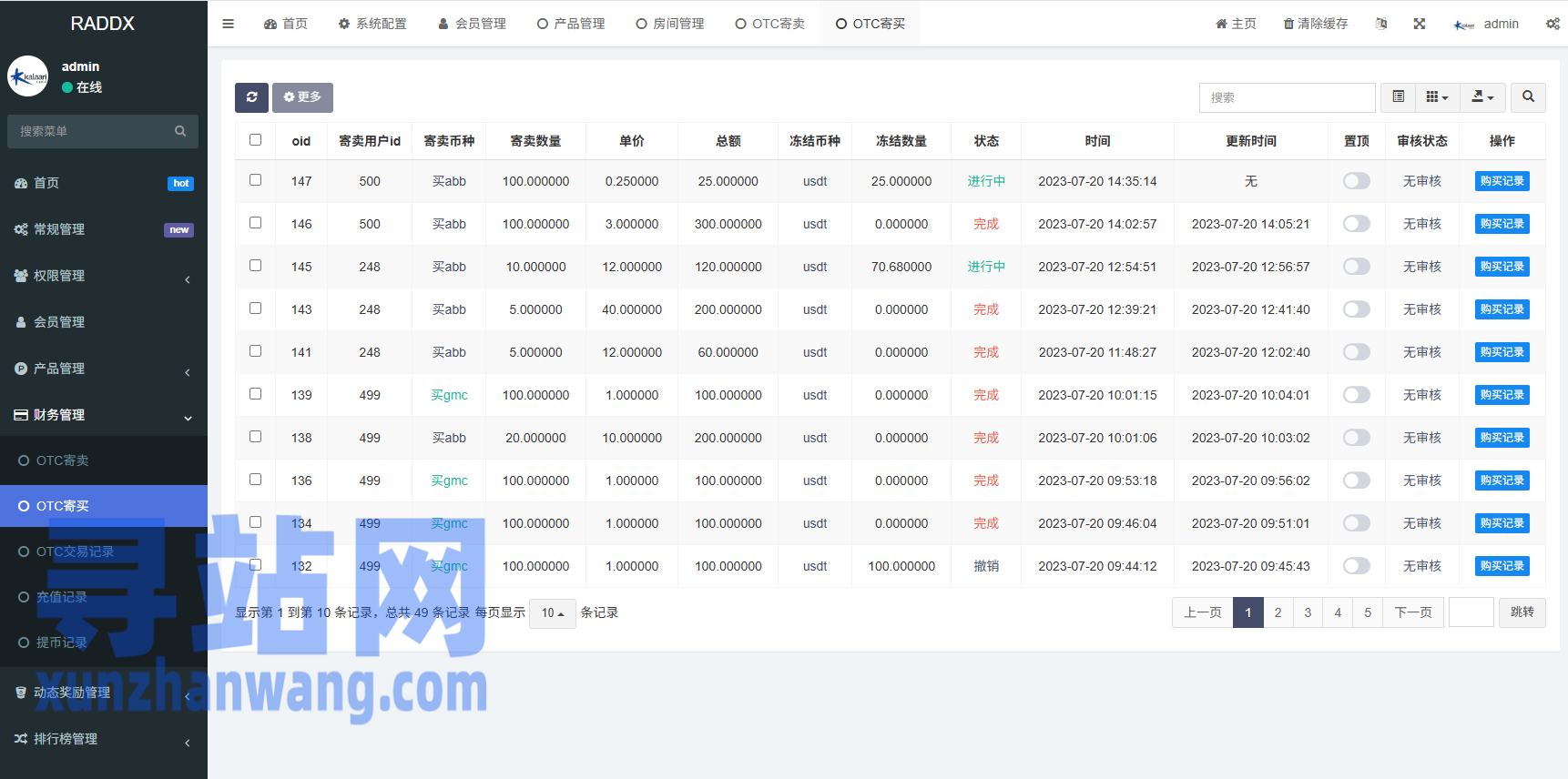Open 购买记录 for oid 136

click(1502, 481)
